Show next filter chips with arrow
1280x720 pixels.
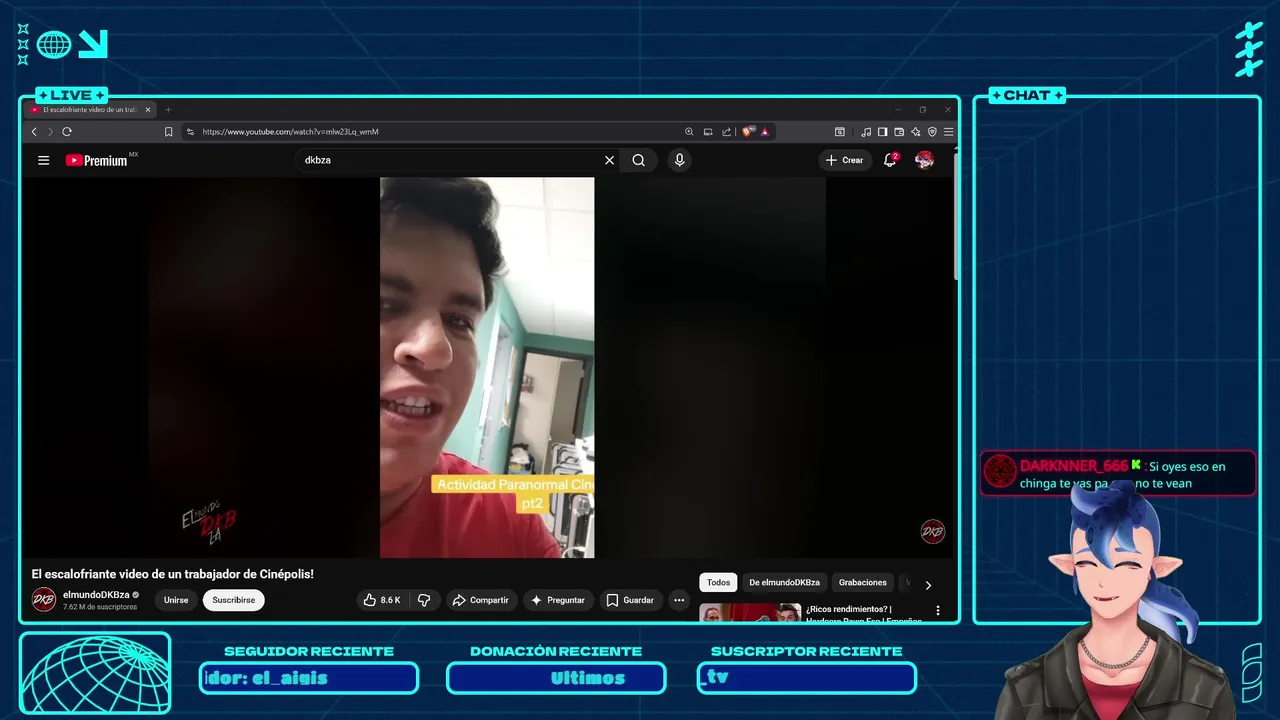pyautogui.click(x=928, y=585)
